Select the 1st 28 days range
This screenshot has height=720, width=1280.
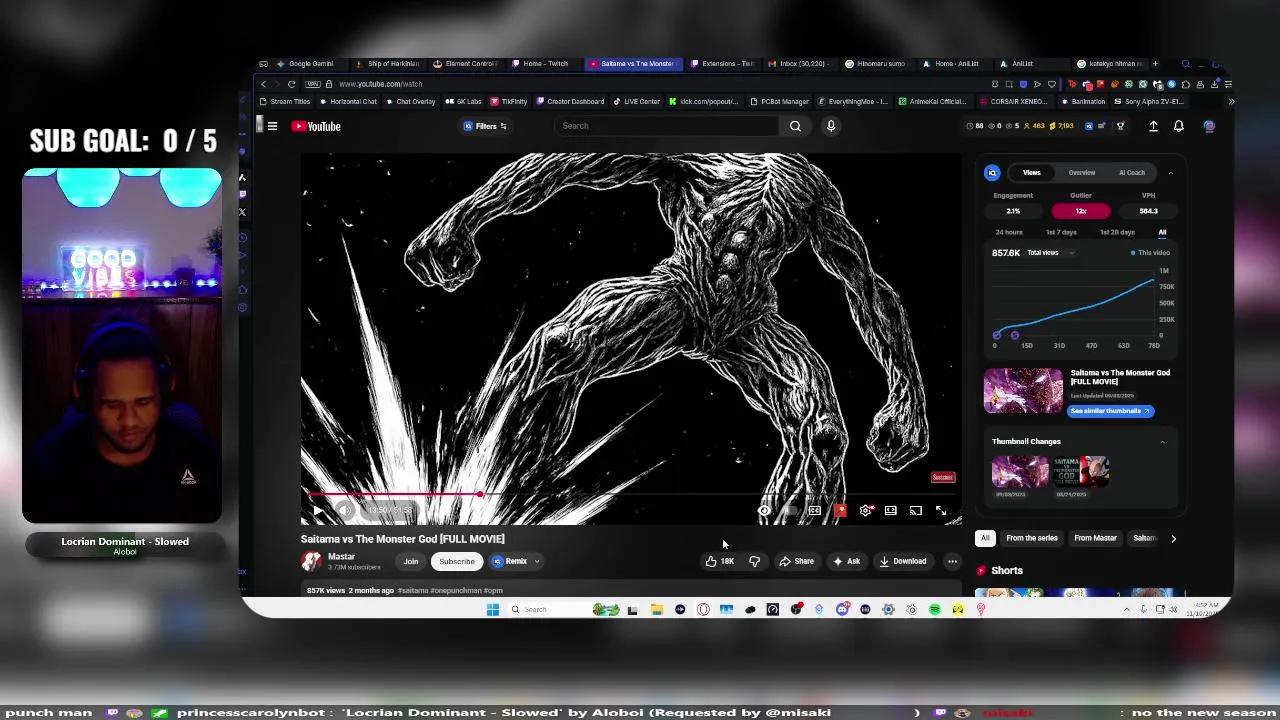(1117, 232)
